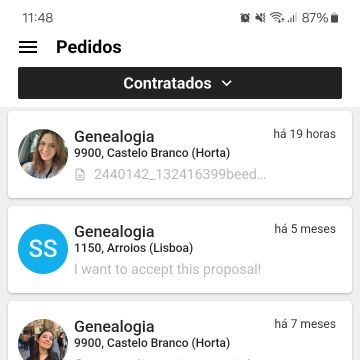Open the SS initials avatar
This screenshot has height=360, width=360.
(43, 249)
